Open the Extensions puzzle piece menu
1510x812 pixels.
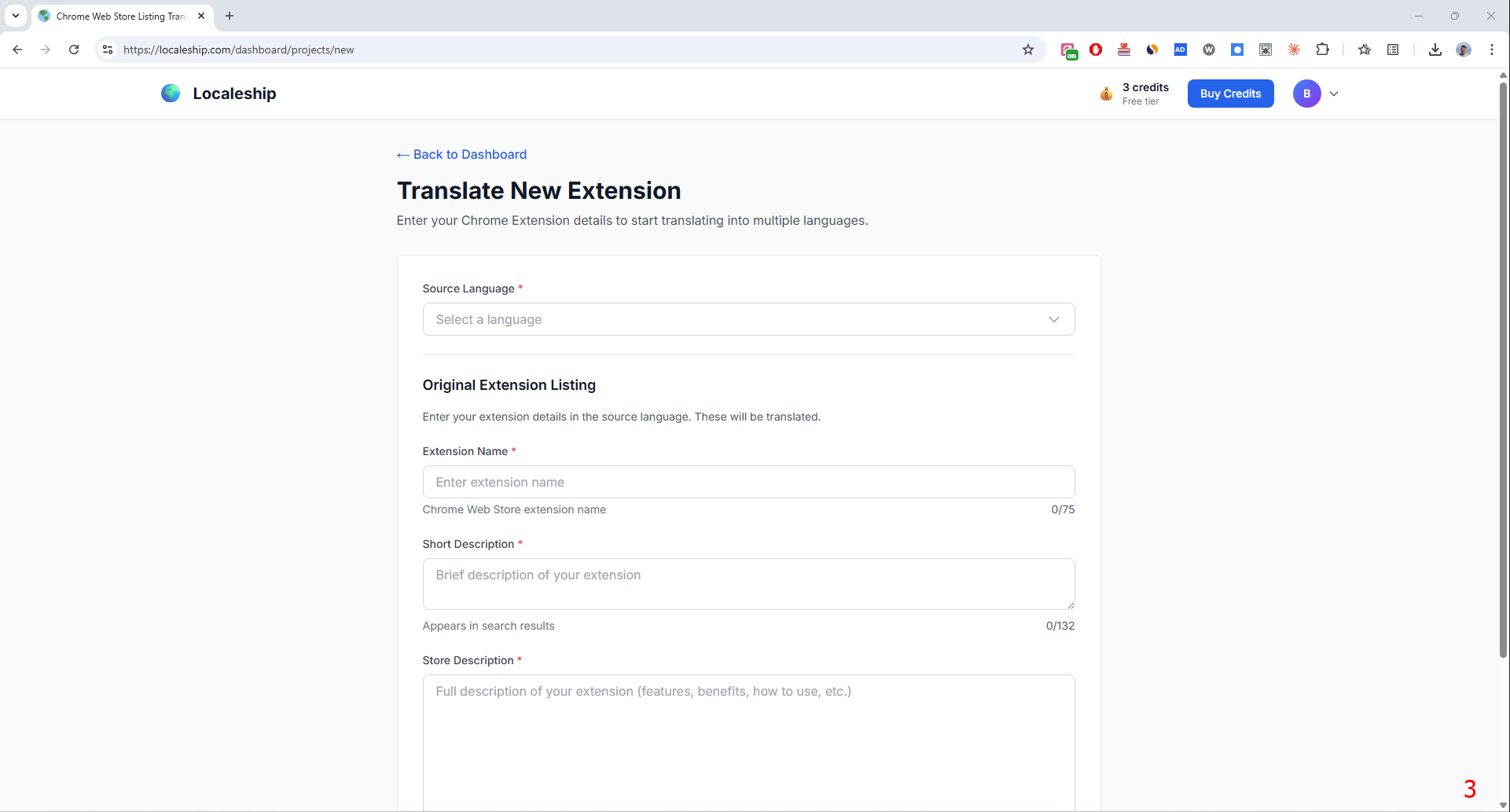(x=1323, y=49)
